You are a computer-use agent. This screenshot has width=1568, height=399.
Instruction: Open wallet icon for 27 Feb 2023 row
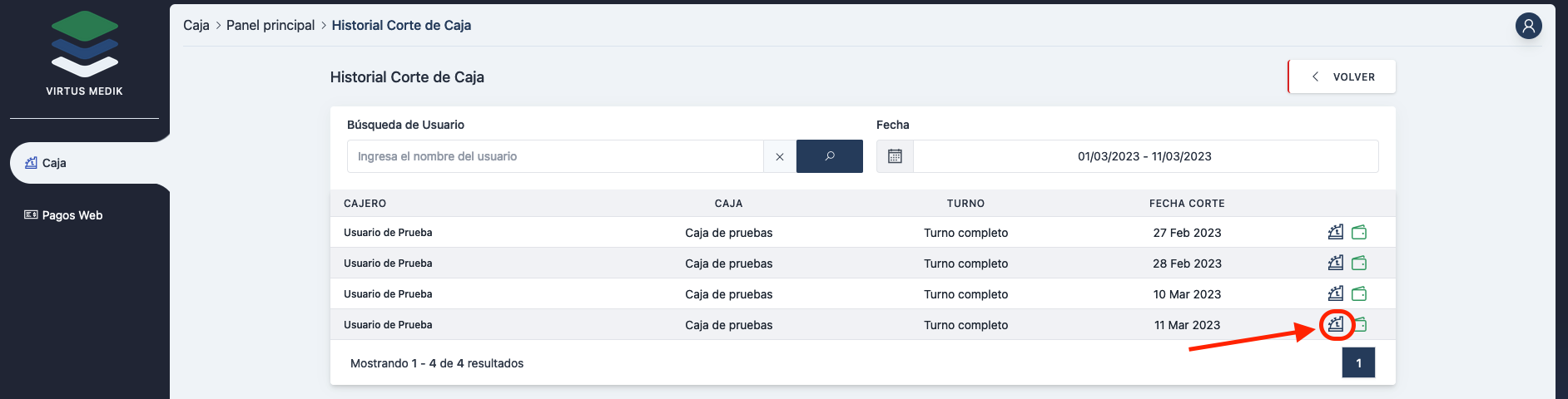coord(1359,232)
